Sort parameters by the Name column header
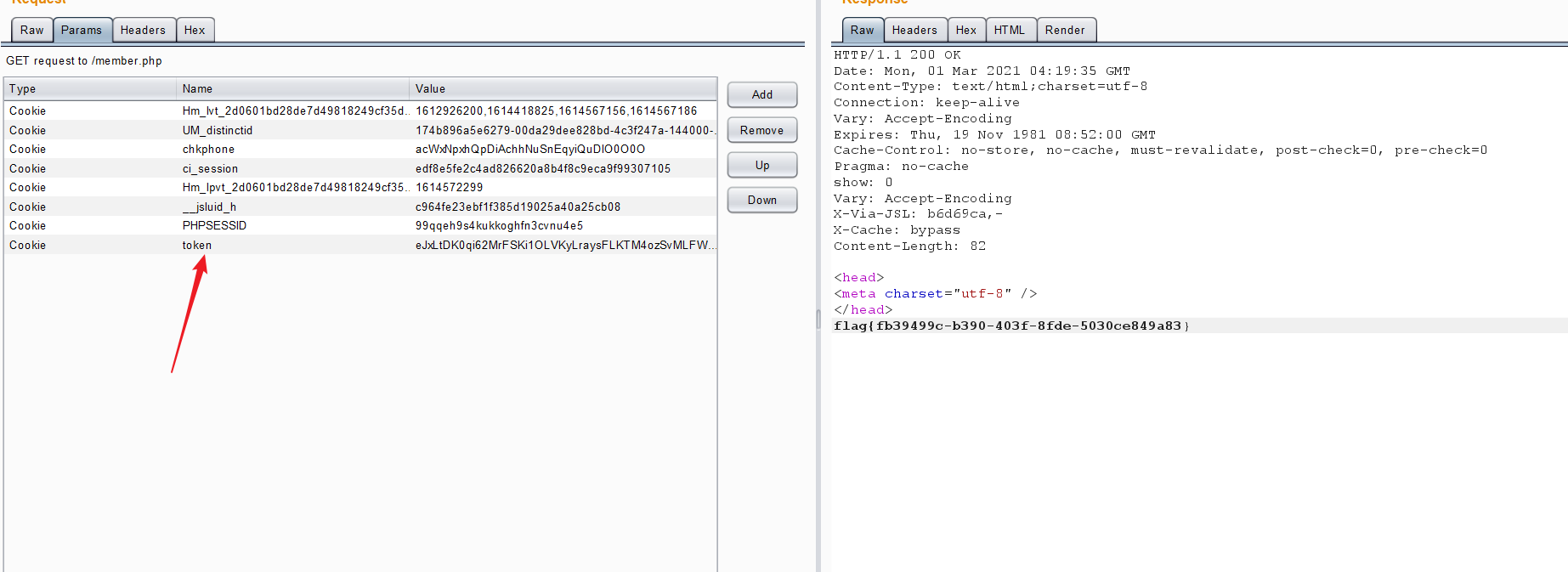The width and height of the screenshot is (1568, 572). [292, 88]
